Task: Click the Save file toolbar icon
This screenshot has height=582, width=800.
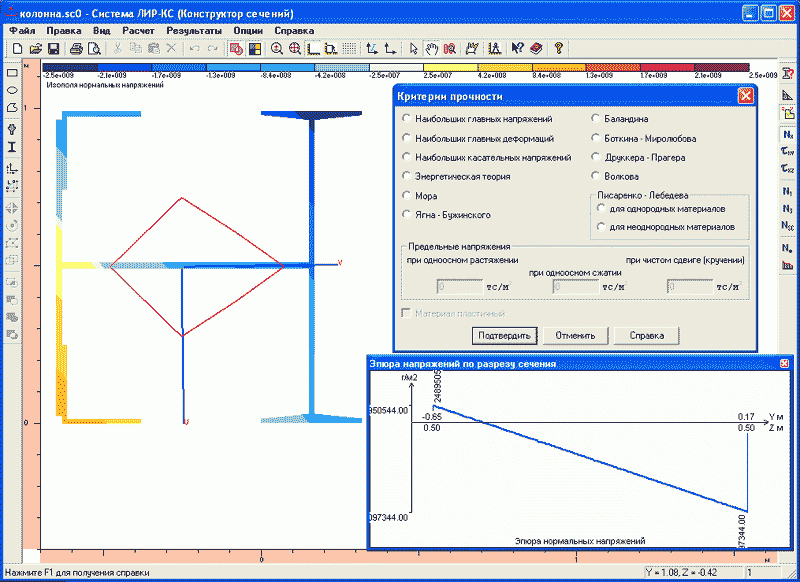Action: 54,48
